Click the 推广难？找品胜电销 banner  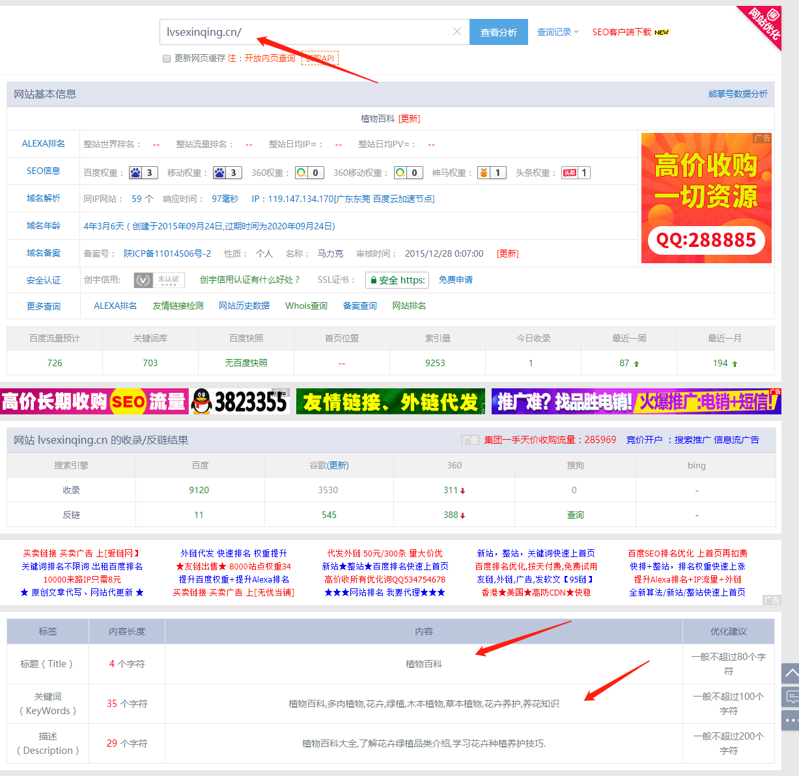coord(636,402)
